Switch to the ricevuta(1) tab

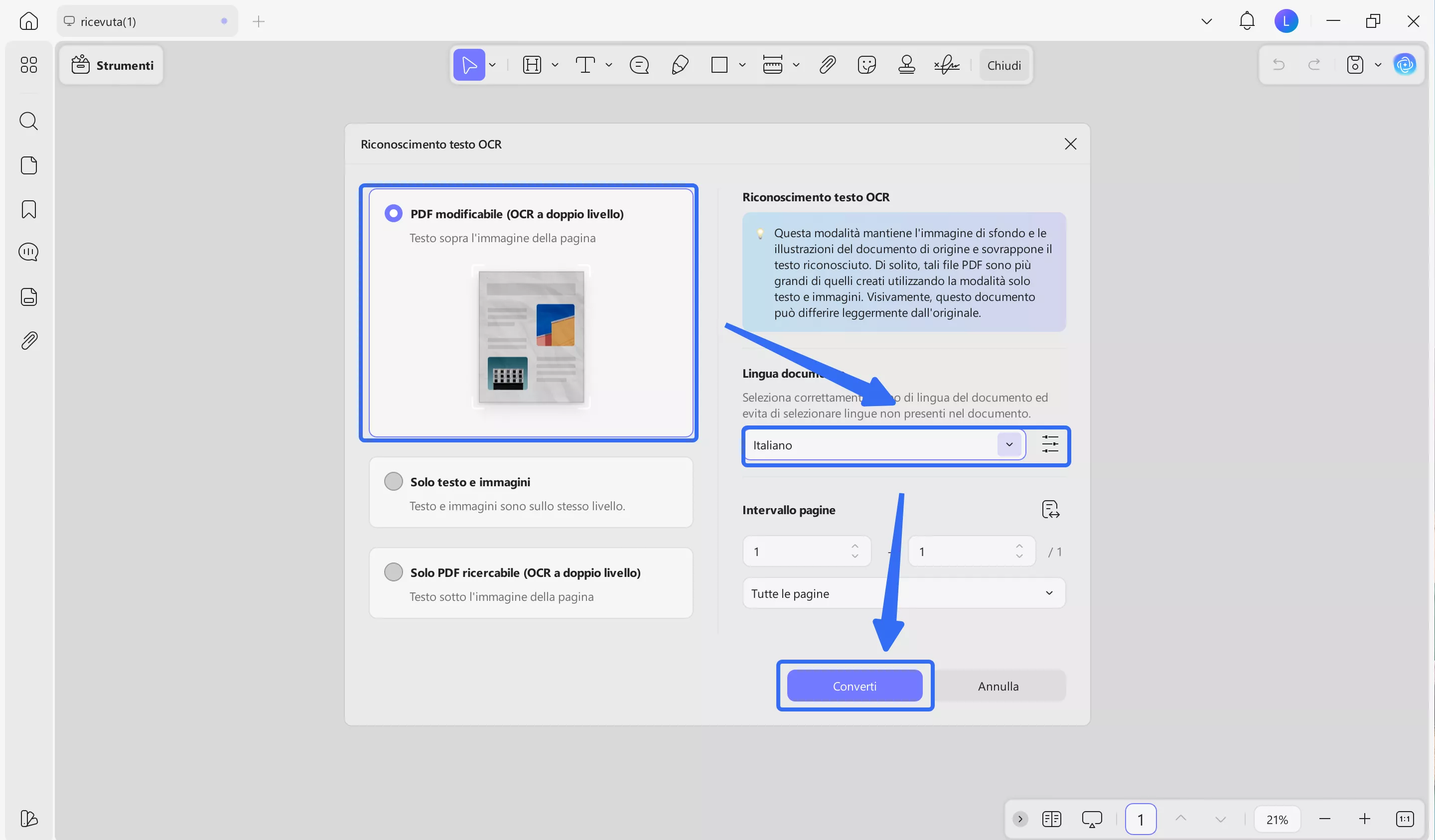[x=108, y=21]
